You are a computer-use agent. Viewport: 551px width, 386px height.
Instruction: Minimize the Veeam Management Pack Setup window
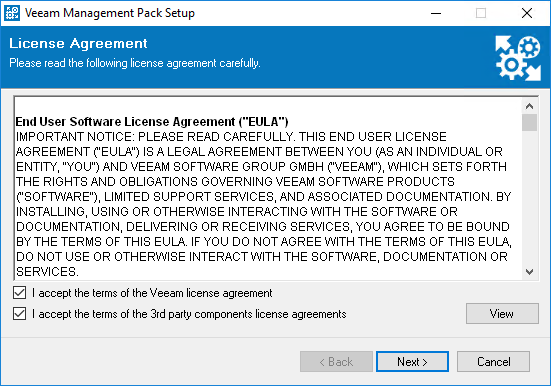436,13
